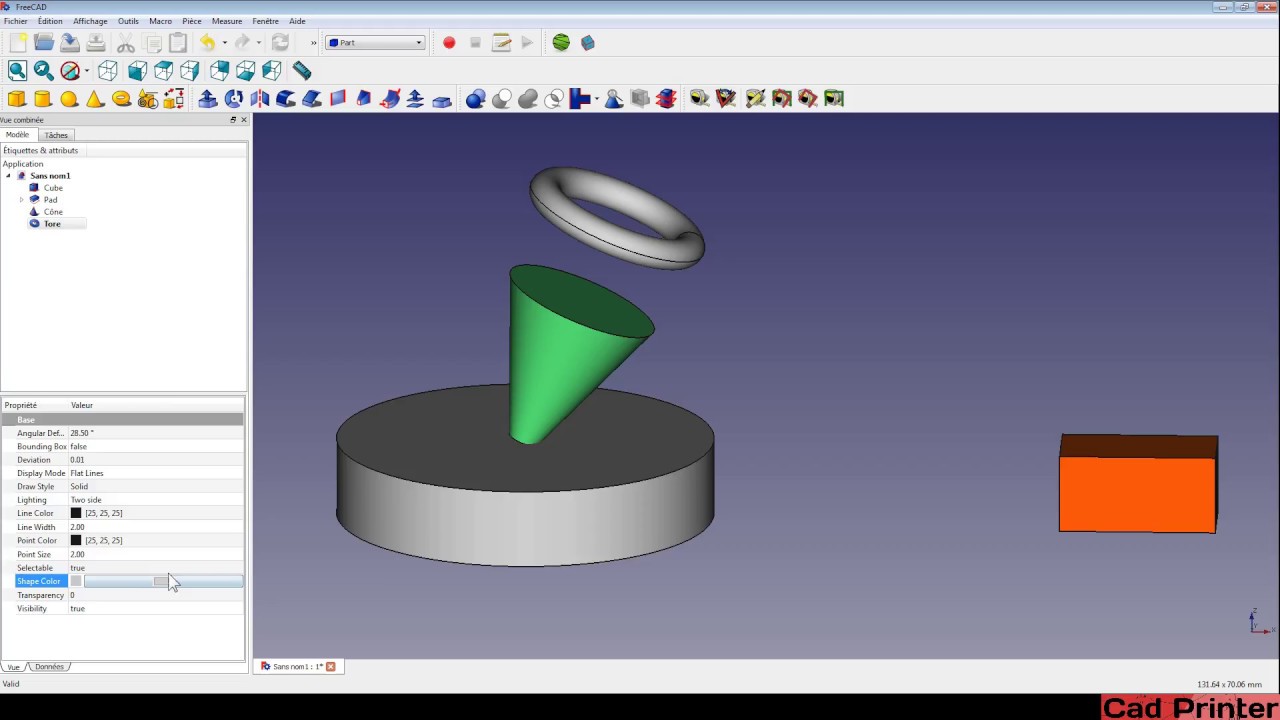Open the Part workbench selector
Image resolution: width=1280 pixels, height=720 pixels.
375,42
